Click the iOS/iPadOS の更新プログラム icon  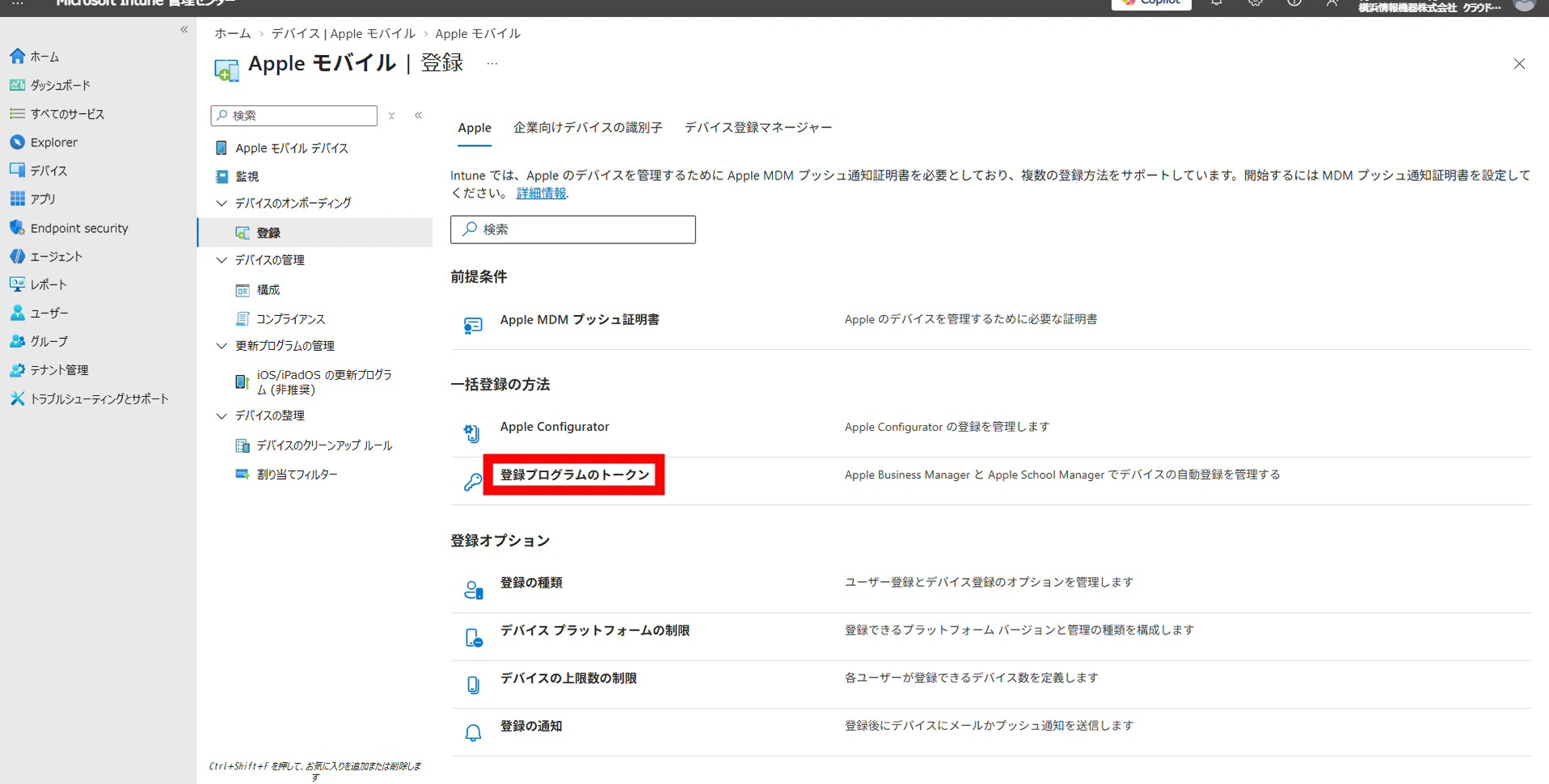click(x=242, y=381)
